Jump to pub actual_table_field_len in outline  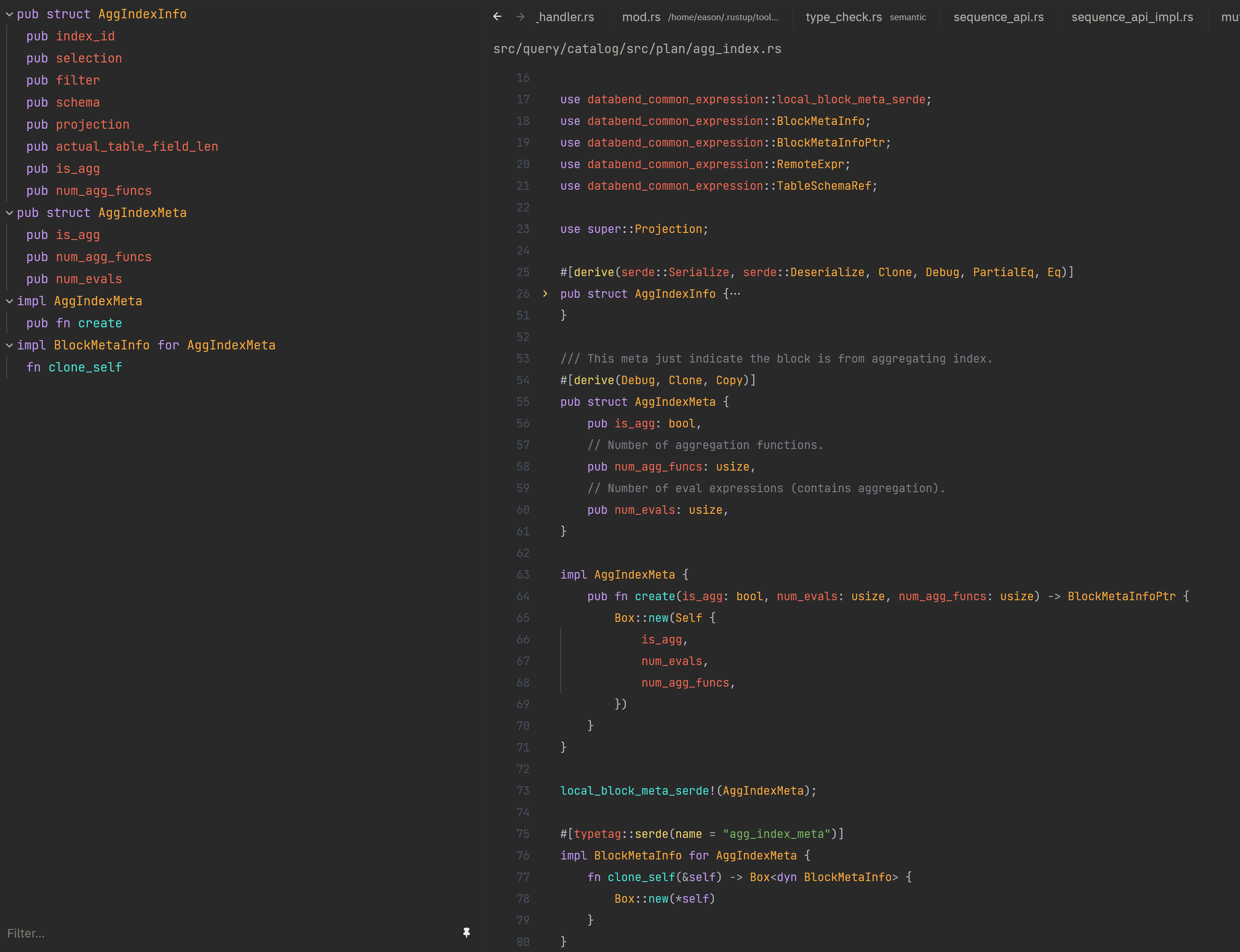pyautogui.click(x=122, y=147)
